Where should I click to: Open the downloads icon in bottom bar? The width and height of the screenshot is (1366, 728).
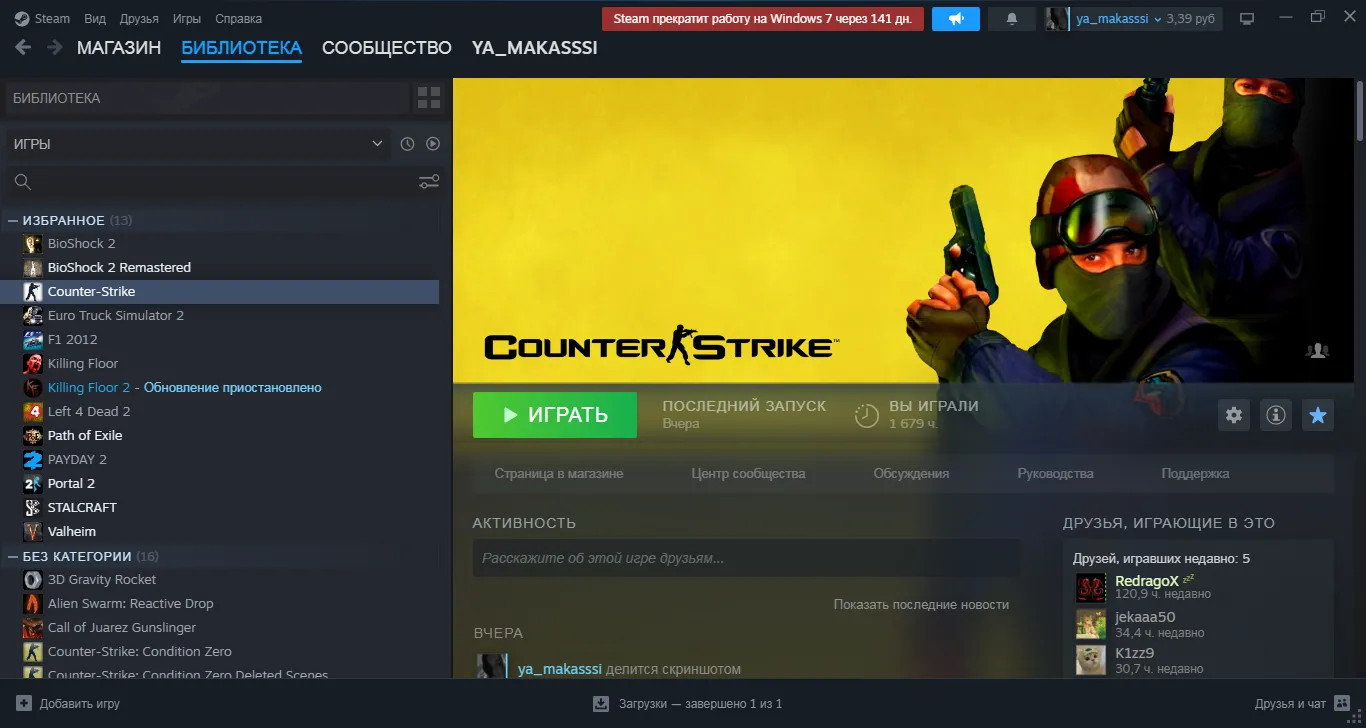[x=600, y=703]
